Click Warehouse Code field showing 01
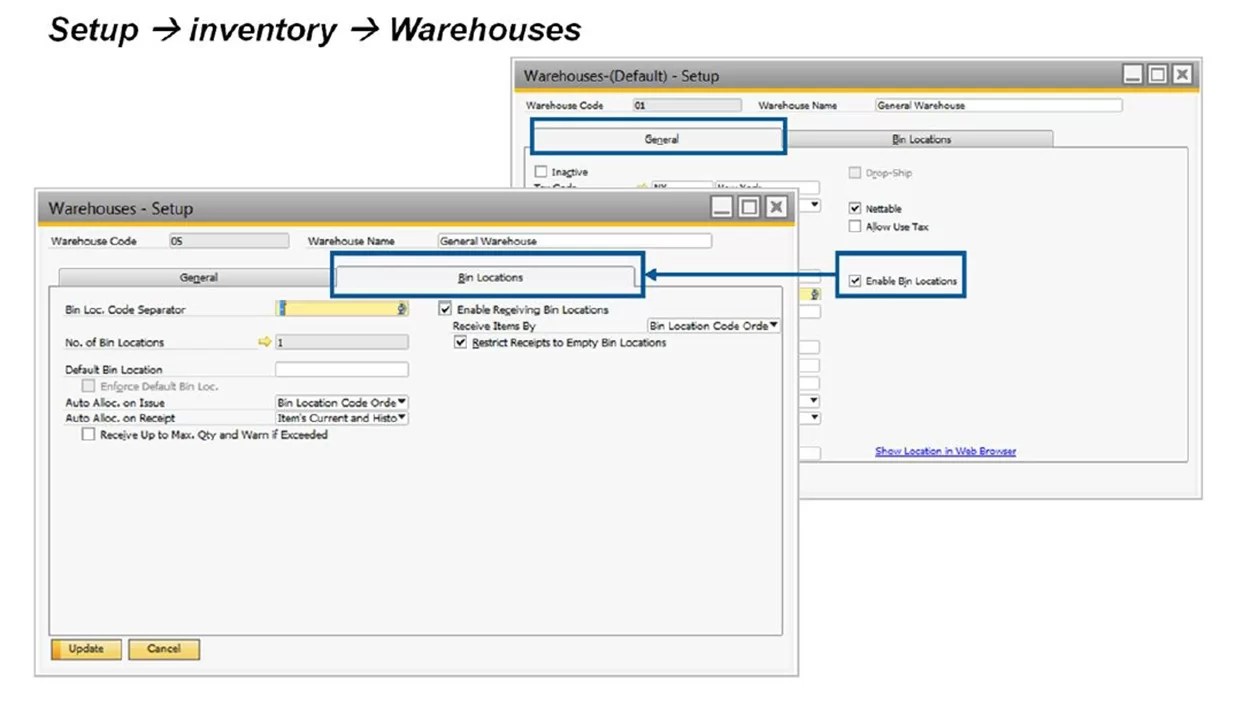1236x714 pixels. pyautogui.click(x=687, y=105)
